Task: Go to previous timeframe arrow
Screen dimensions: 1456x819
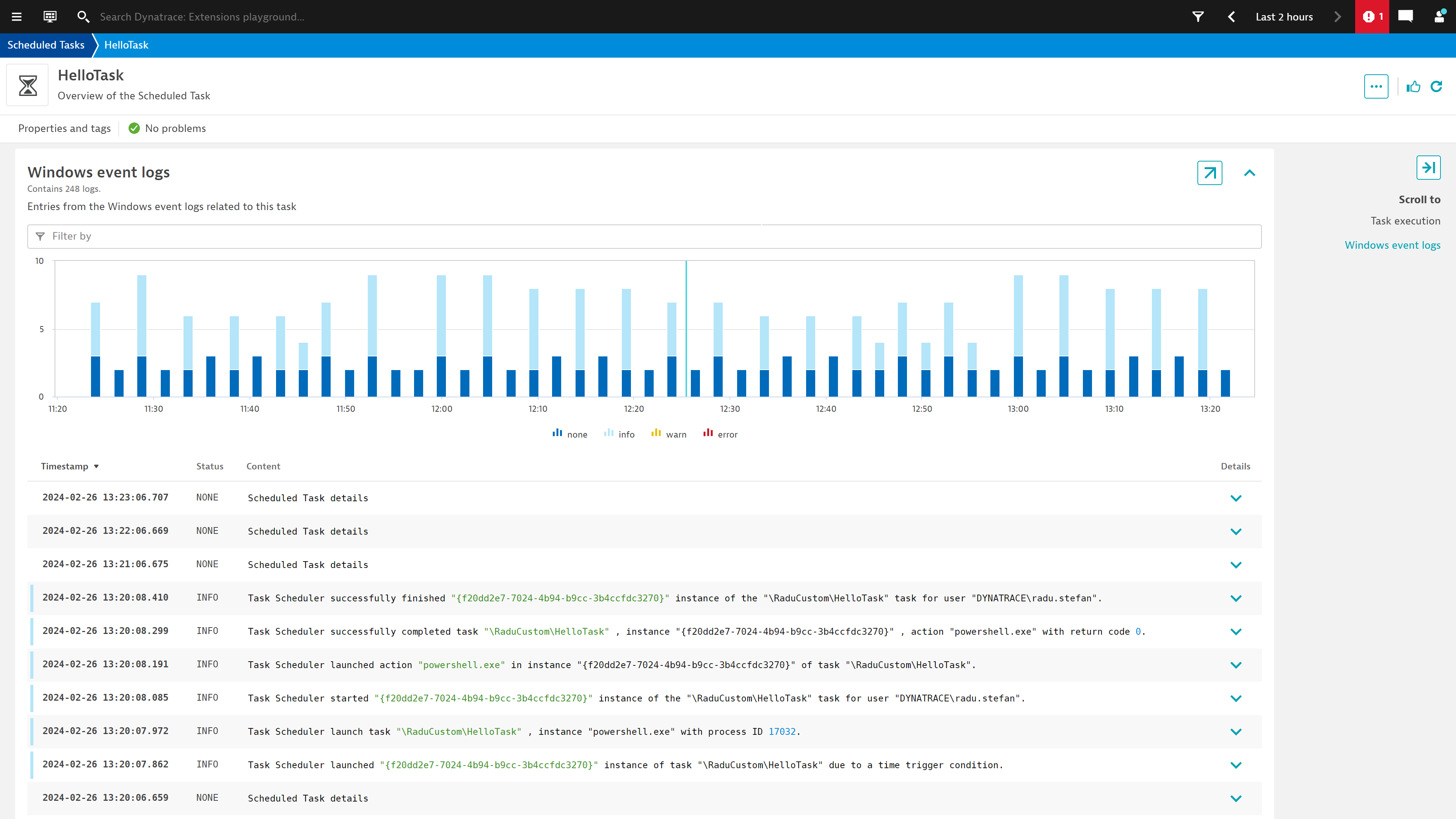Action: click(x=1231, y=17)
